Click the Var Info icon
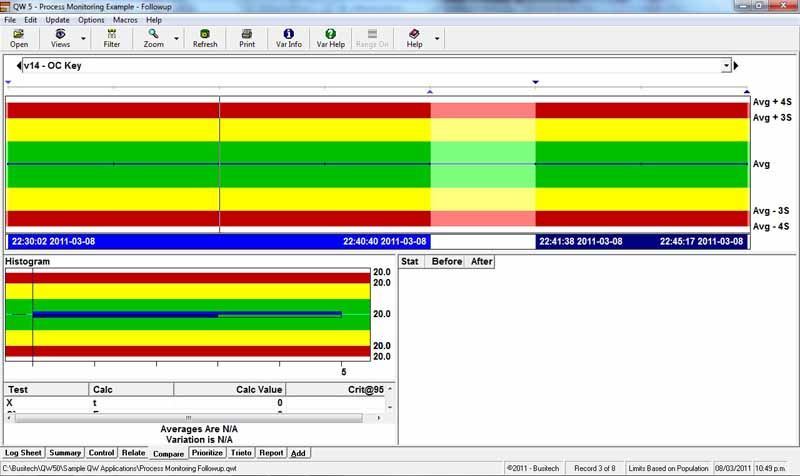The width and height of the screenshot is (800, 476). pyautogui.click(x=289, y=34)
